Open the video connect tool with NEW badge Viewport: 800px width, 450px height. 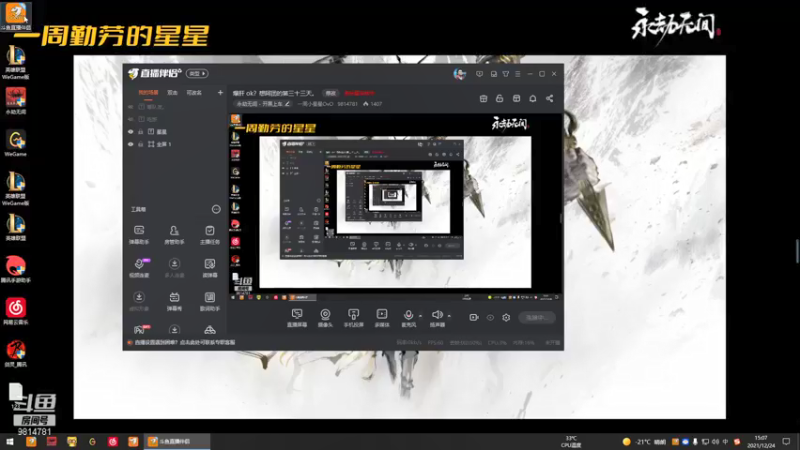tap(139, 268)
